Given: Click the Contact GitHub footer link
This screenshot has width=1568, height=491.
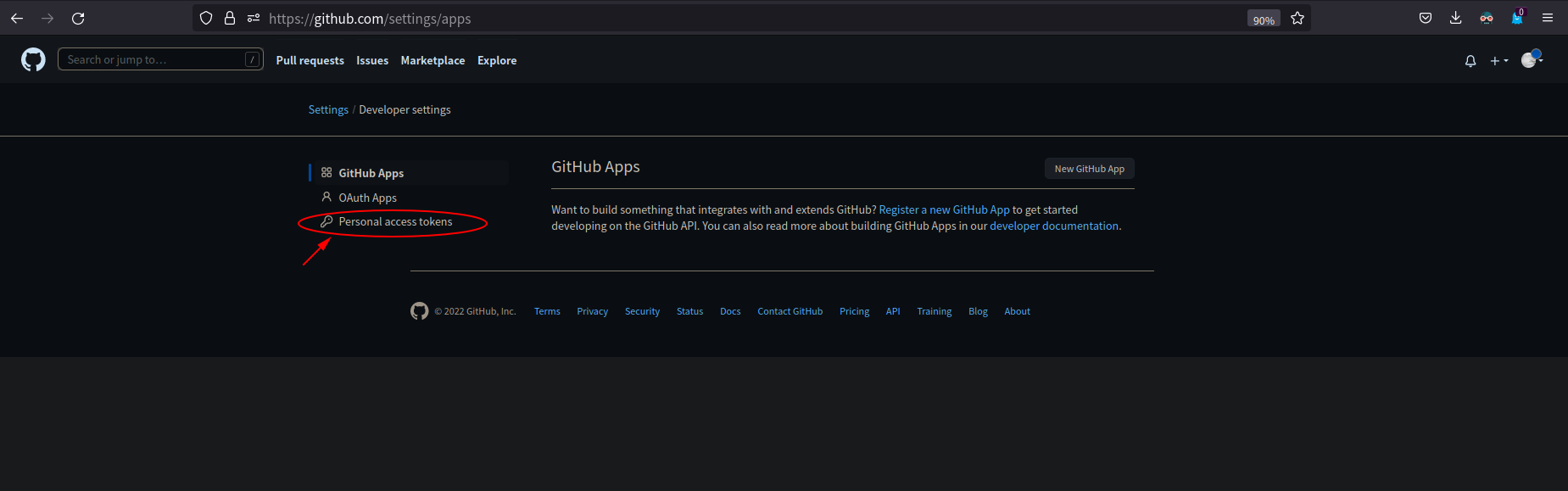Looking at the screenshot, I should click(x=790, y=311).
